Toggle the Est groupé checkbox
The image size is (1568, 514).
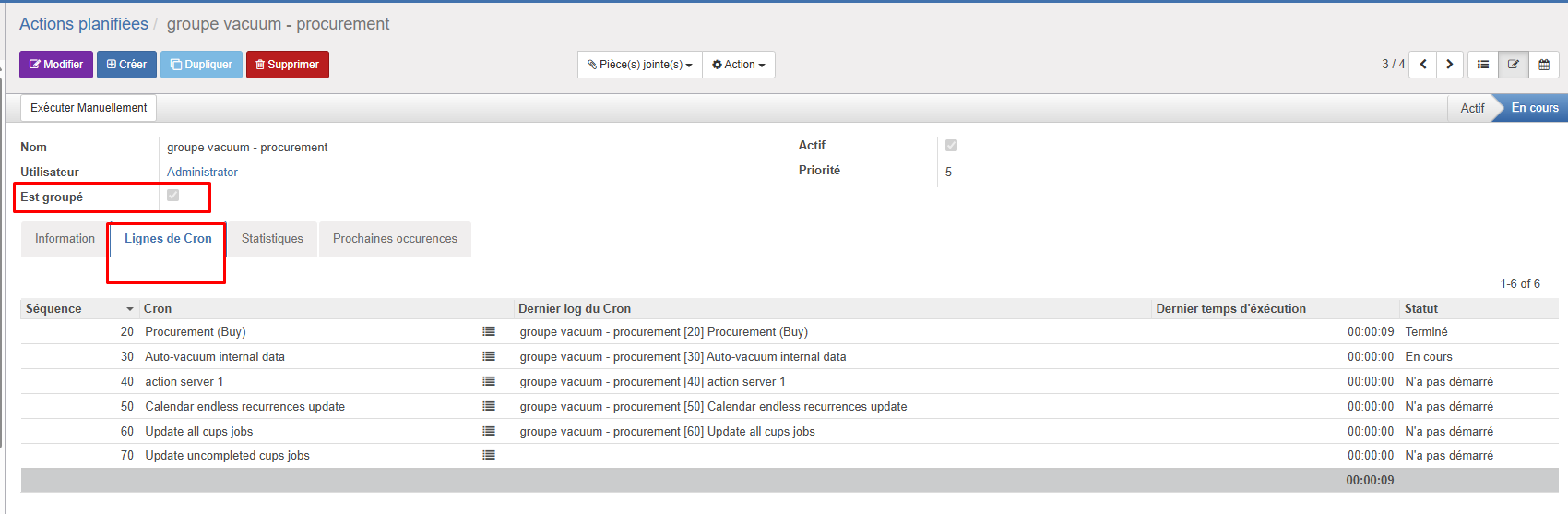point(173,196)
